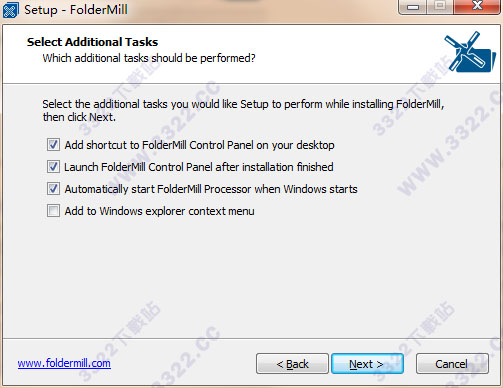Click the 'Automatically start FolderMill Processor' label

pos(211,189)
